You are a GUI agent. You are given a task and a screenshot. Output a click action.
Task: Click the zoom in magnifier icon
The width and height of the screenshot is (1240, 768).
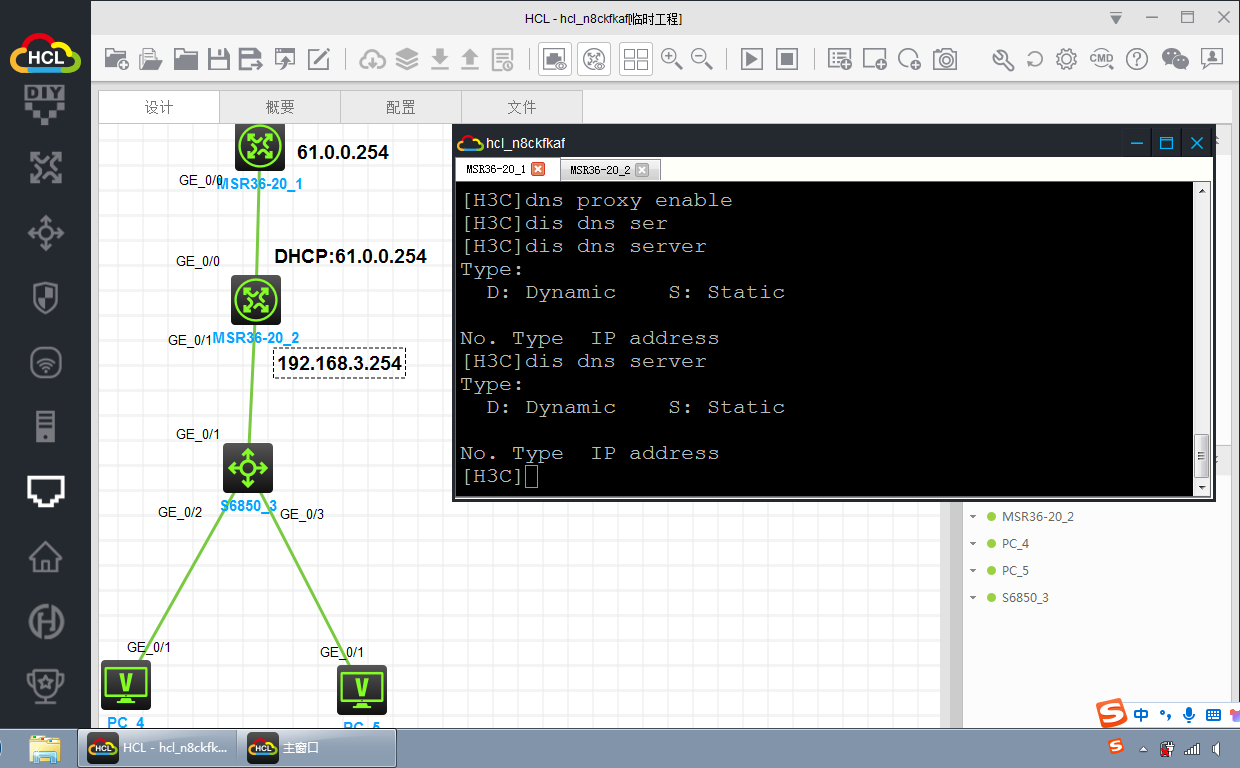[x=671, y=59]
